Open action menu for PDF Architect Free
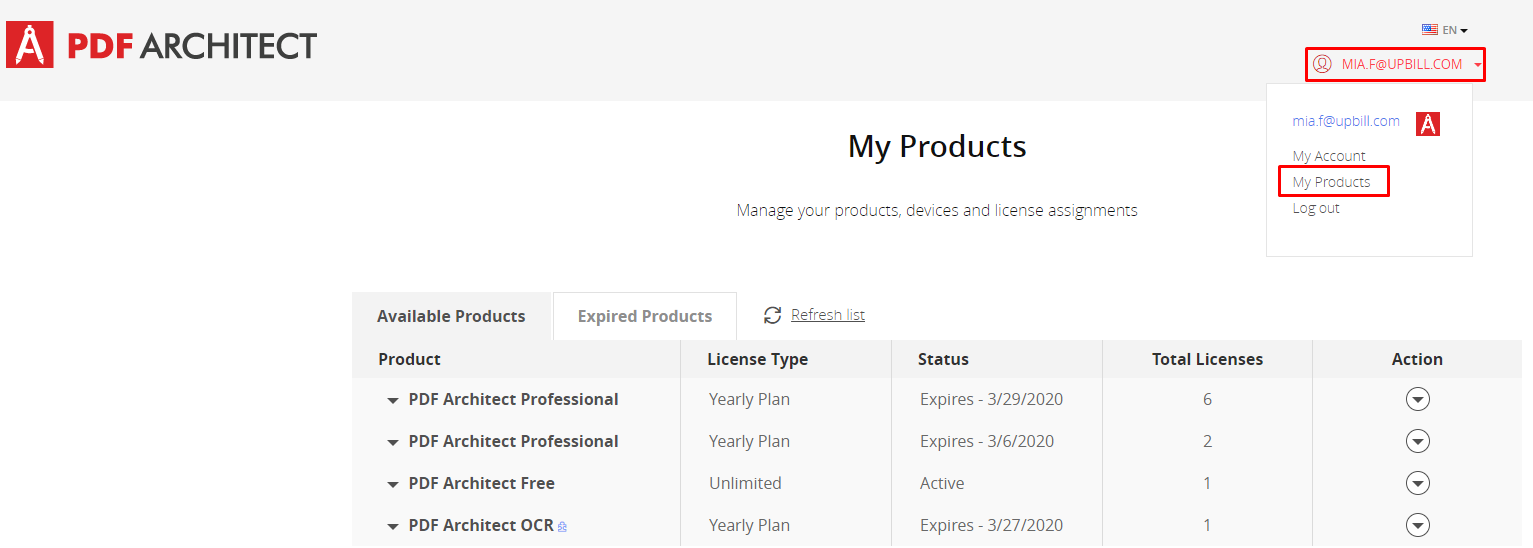The width and height of the screenshot is (1533, 548). (x=1417, y=483)
